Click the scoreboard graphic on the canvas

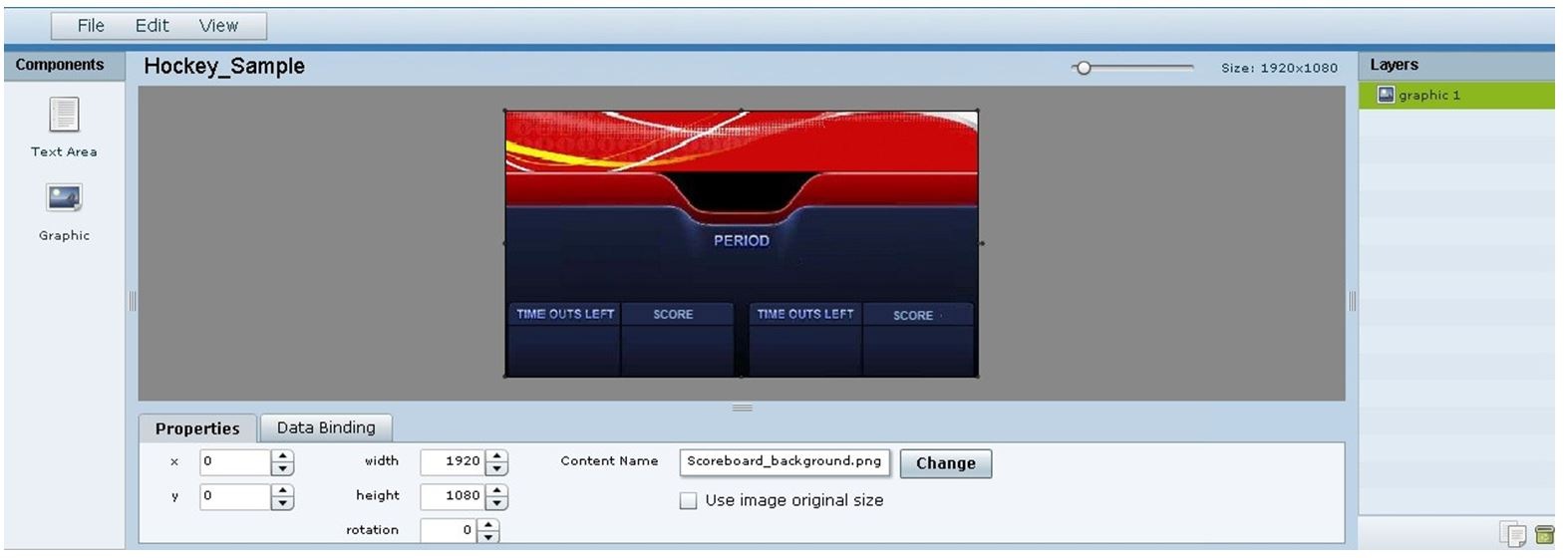pyautogui.click(x=741, y=243)
